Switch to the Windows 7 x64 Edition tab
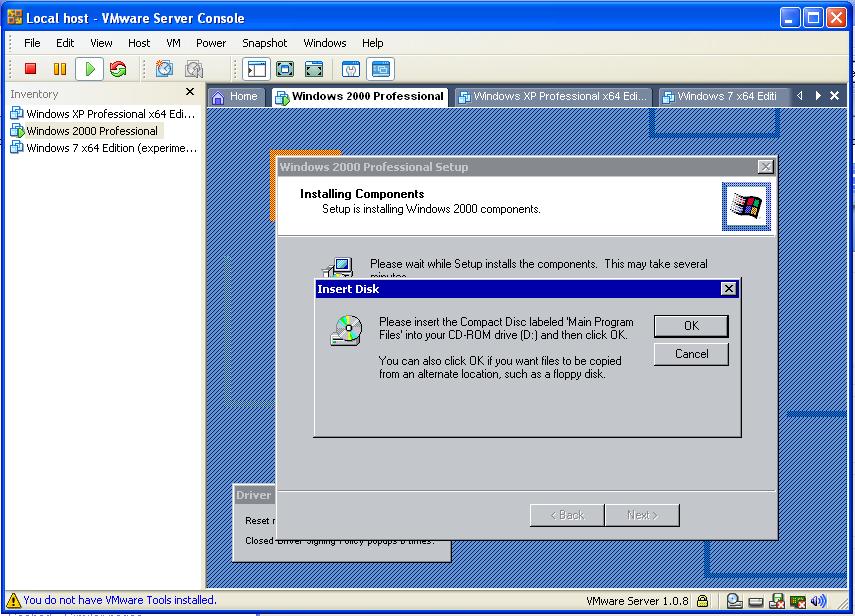 coord(724,97)
